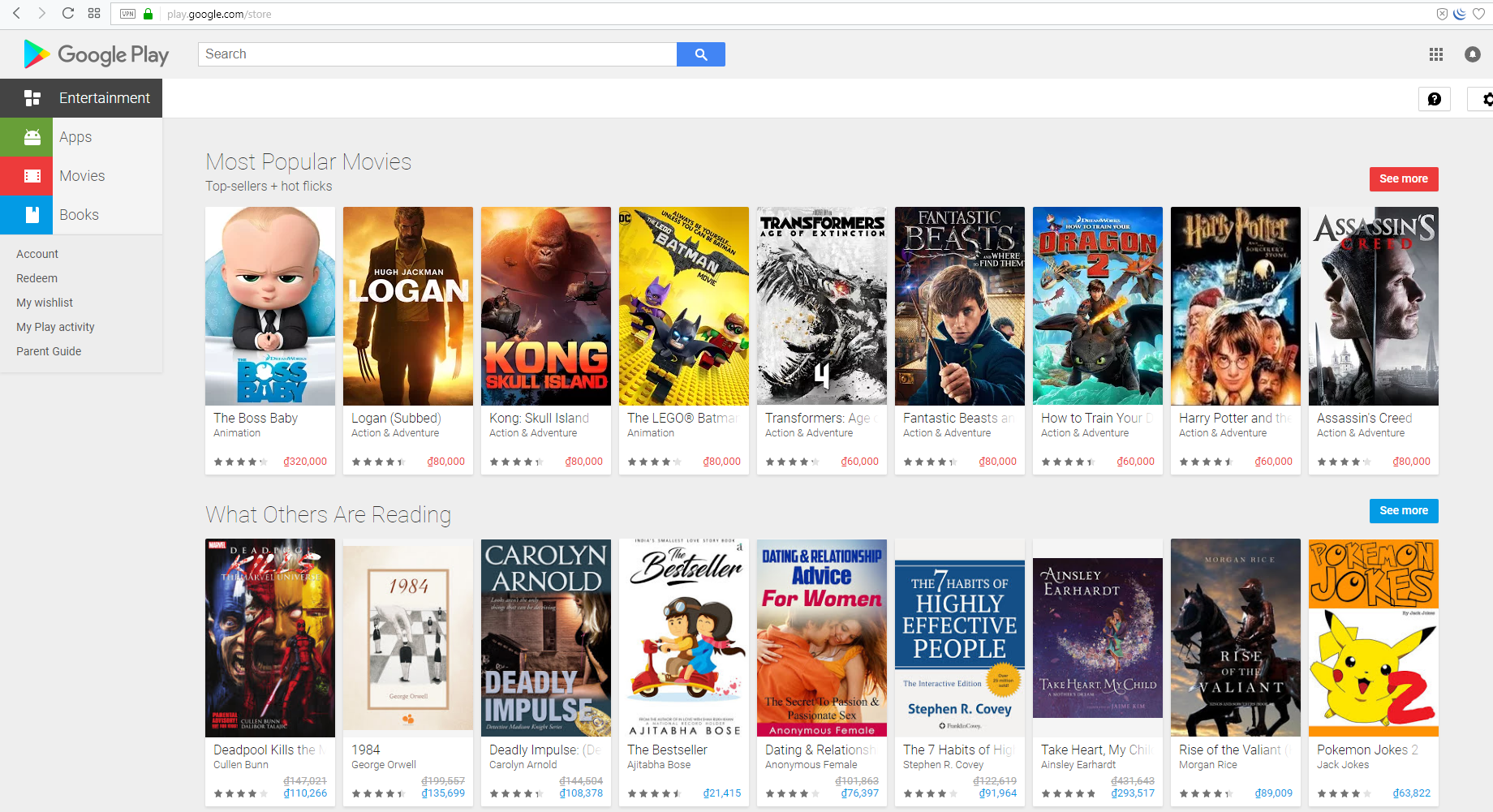Click The Boss Baby price ₫320,000
Screen dimensions: 1493x812
click(305, 462)
